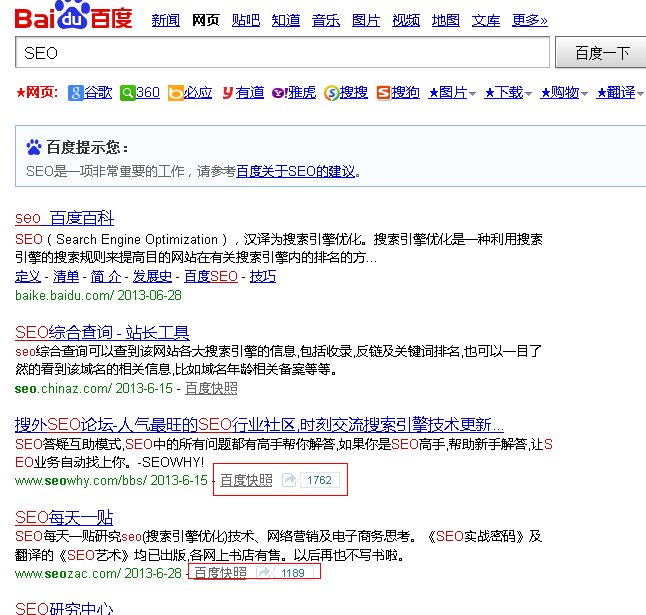Open 百度快照 for seozac.com

[x=220, y=573]
